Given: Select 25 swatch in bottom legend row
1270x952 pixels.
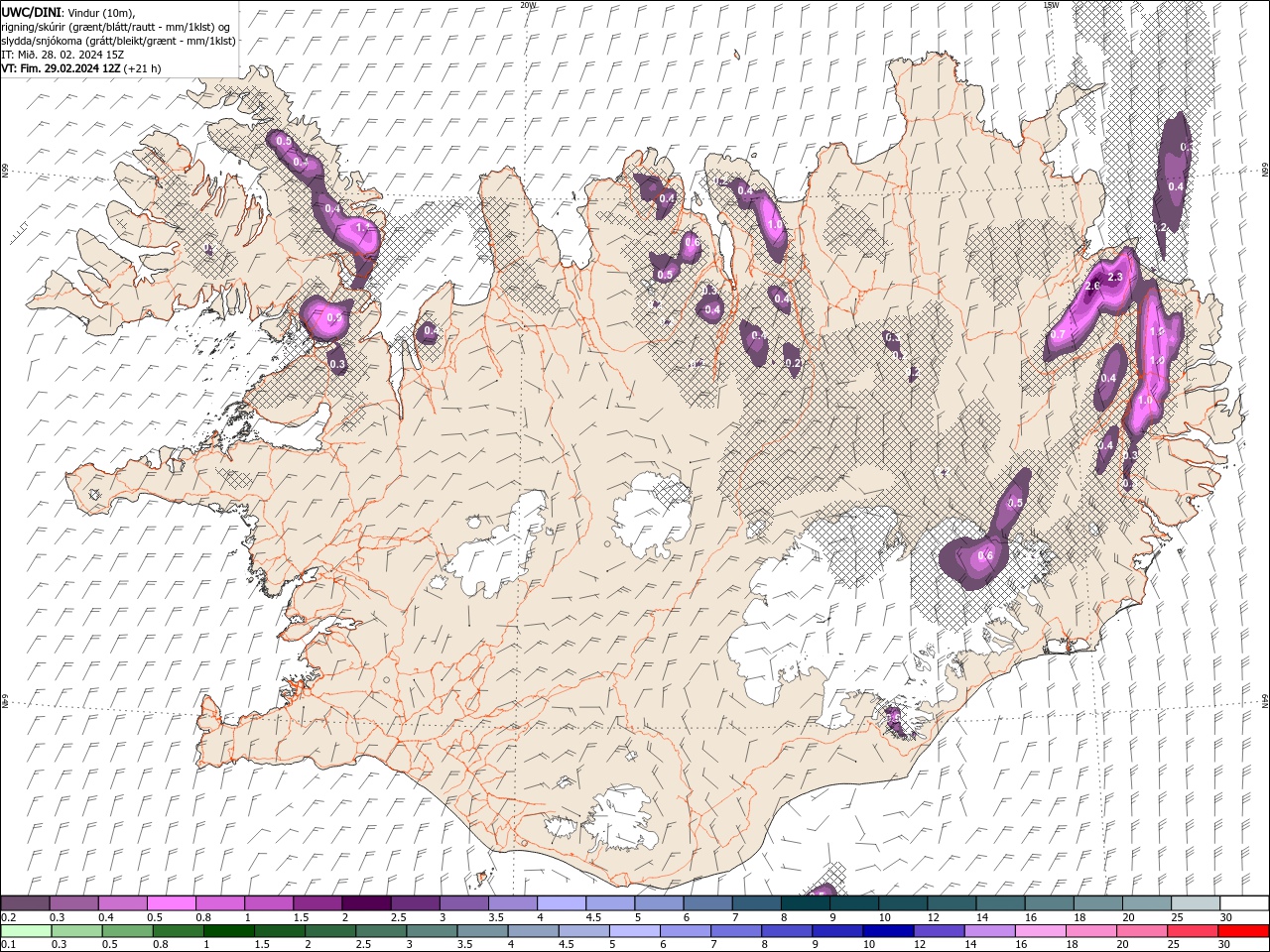Looking at the screenshot, I should (x=1192, y=931).
